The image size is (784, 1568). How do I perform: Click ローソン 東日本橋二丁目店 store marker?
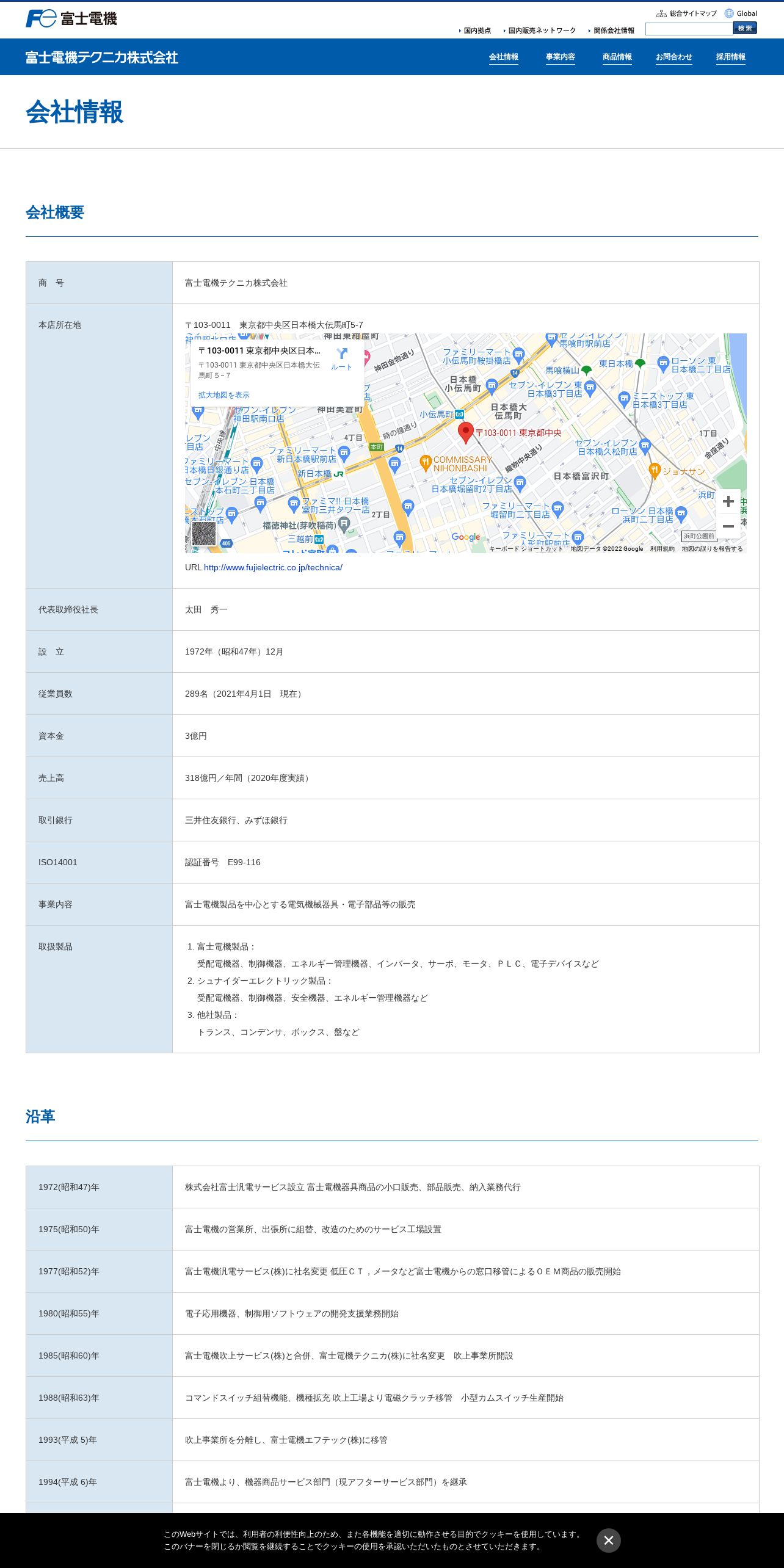pyautogui.click(x=664, y=365)
